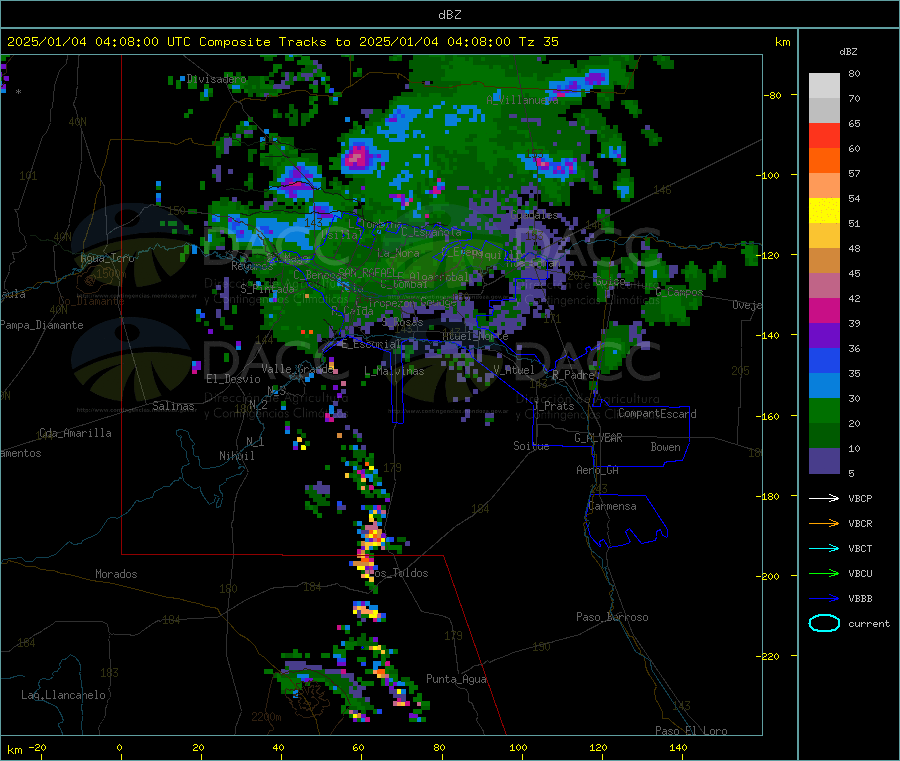Click the orange VBCR arrow in legend
The image size is (900, 761).
pos(824,523)
